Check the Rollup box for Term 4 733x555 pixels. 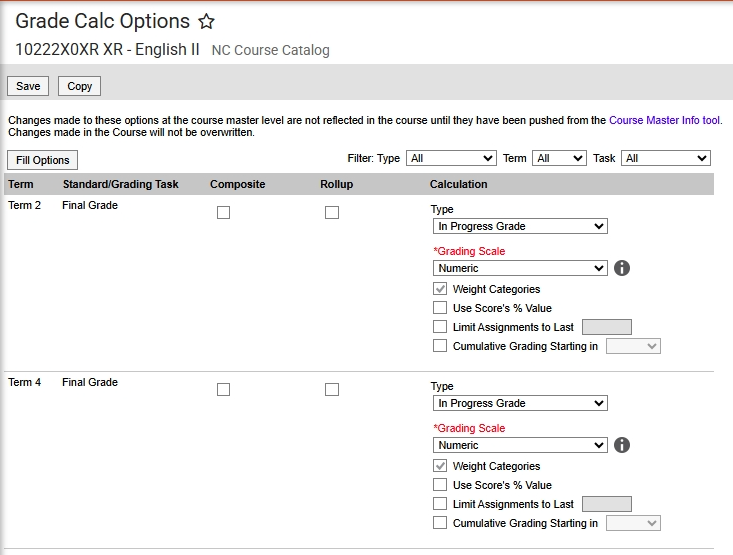pyautogui.click(x=332, y=389)
